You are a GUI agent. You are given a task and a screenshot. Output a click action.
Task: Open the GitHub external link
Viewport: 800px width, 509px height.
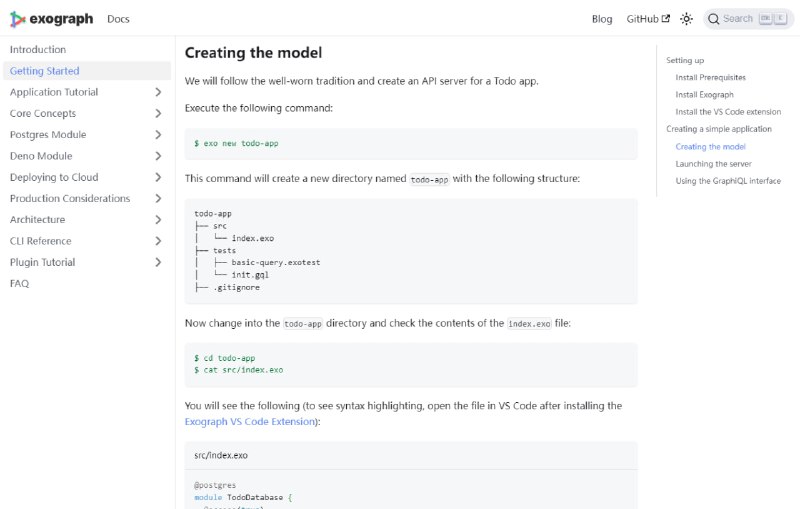pos(648,19)
